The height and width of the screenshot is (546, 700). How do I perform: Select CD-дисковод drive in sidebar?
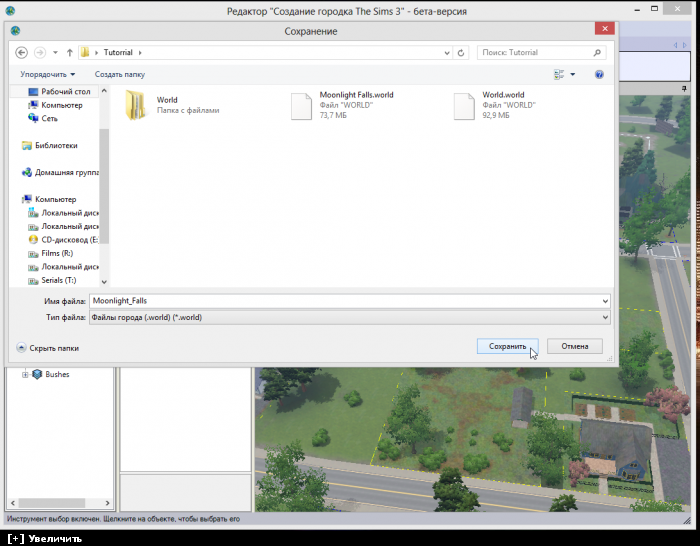point(68,240)
